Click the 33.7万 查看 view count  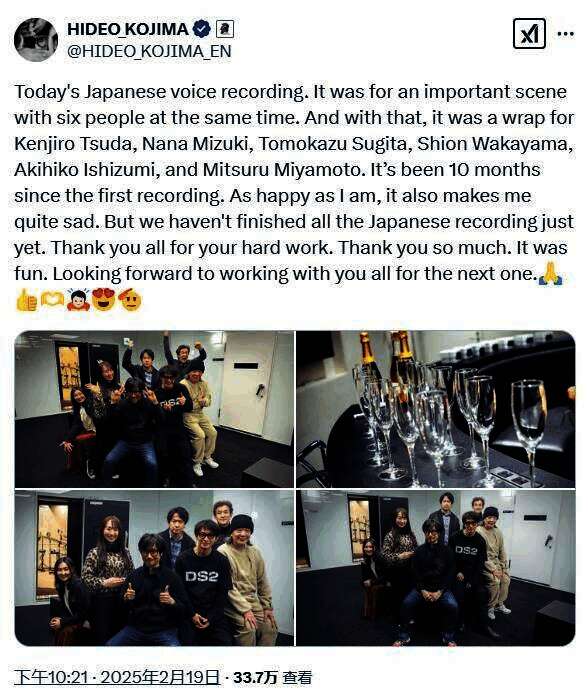coord(273,678)
